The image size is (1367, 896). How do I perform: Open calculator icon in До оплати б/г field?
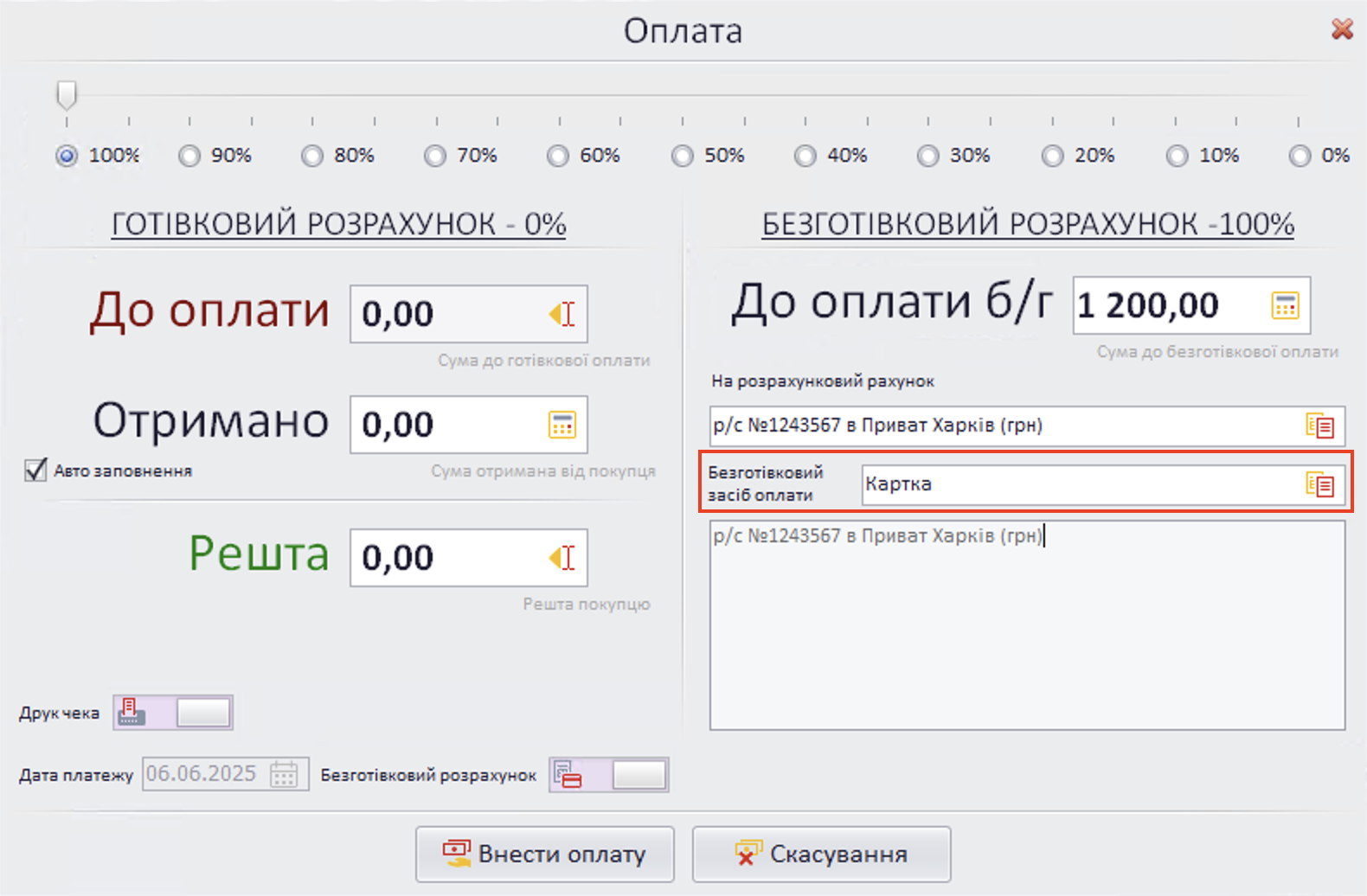[1286, 305]
